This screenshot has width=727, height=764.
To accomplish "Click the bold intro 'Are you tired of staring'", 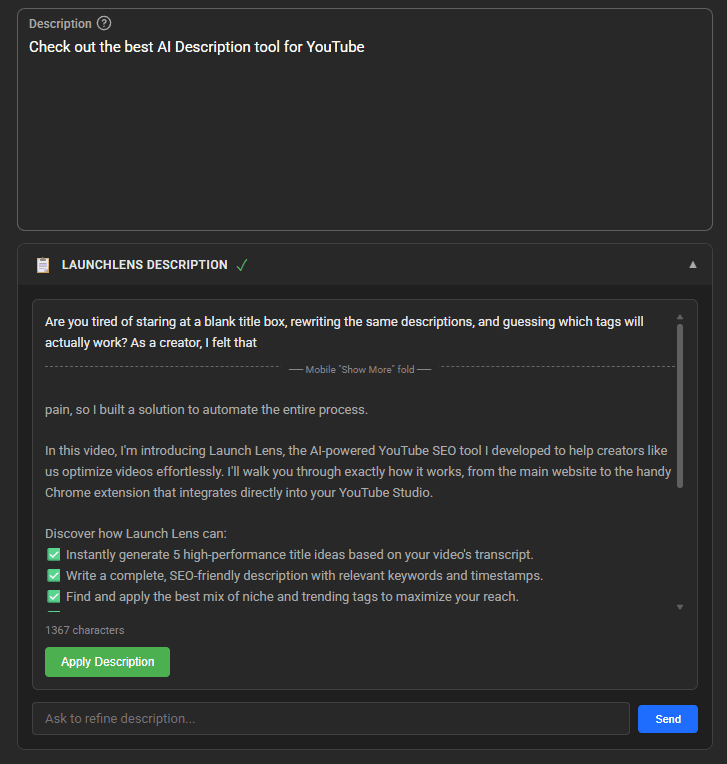I will pyautogui.click(x=344, y=332).
